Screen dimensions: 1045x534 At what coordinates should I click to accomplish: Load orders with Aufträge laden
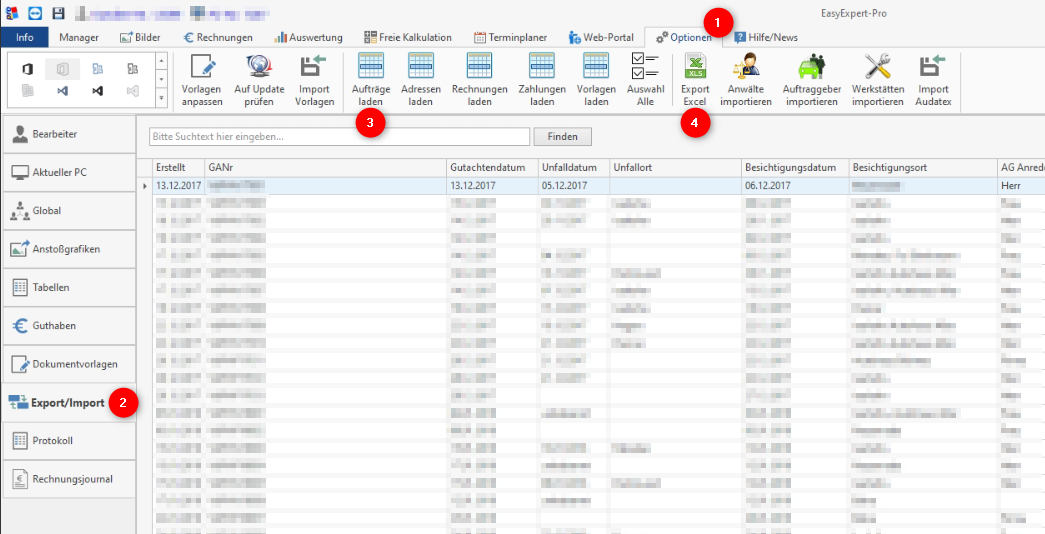point(371,80)
